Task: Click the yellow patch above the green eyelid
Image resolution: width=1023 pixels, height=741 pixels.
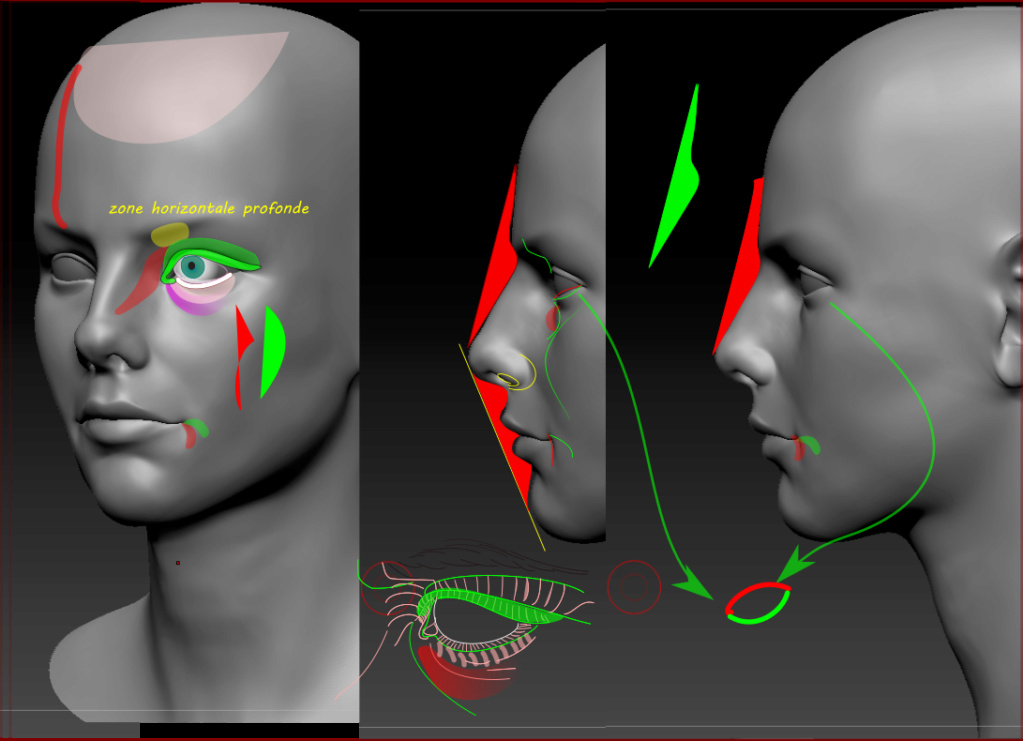Action: [170, 234]
